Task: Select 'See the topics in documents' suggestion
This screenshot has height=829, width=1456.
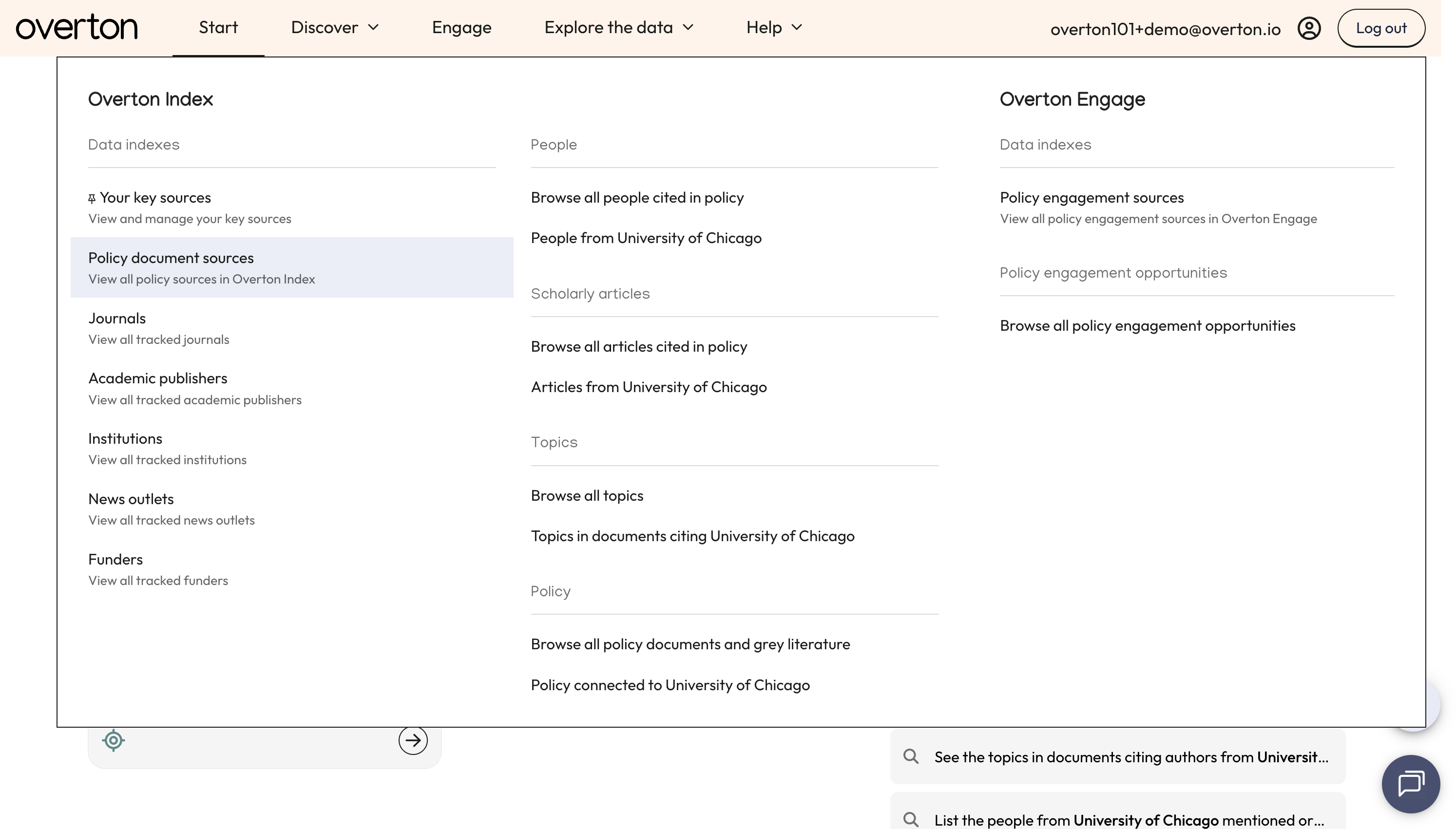Action: click(1117, 757)
